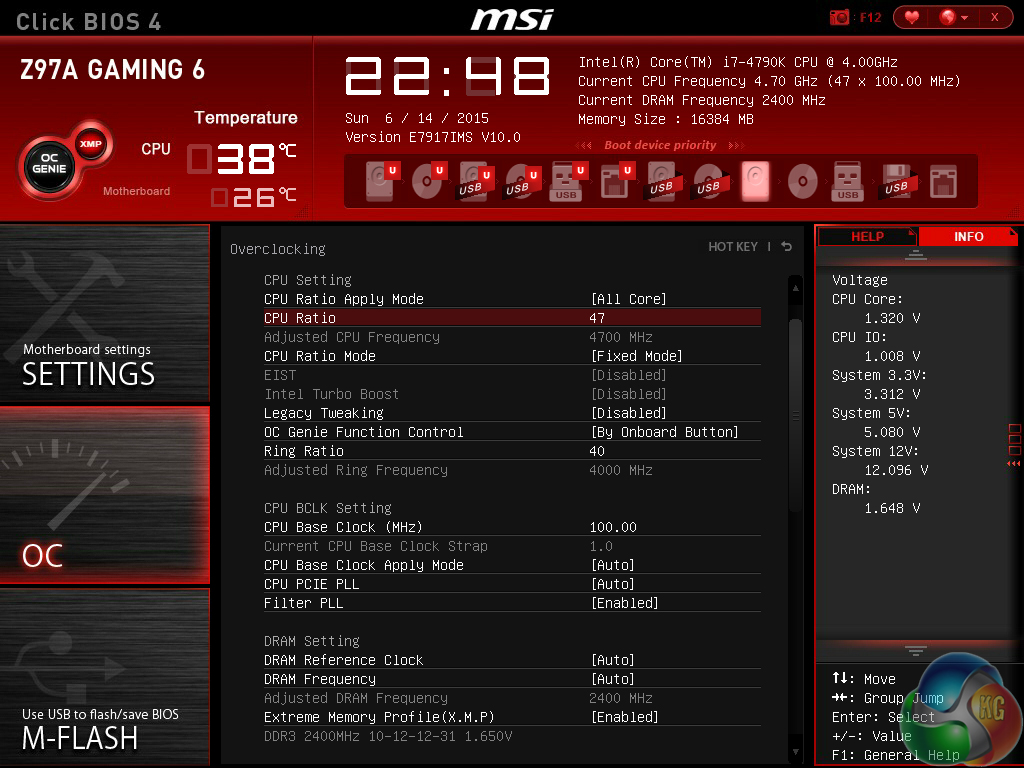Open Favorites with the heart icon
The height and width of the screenshot is (768, 1024).
tap(912, 17)
